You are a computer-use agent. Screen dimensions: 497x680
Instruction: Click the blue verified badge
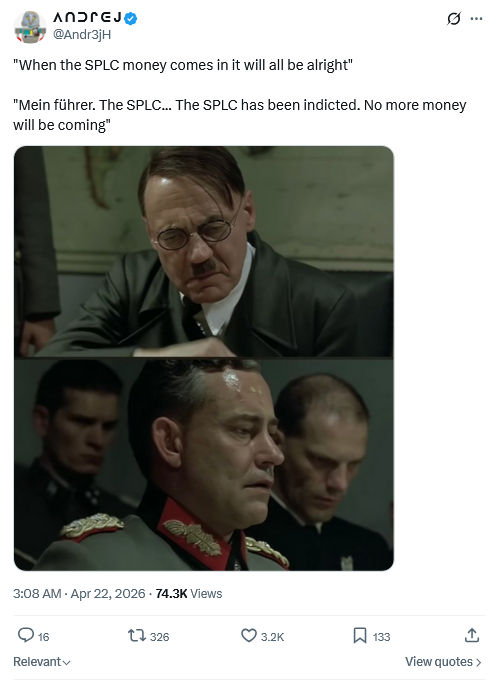(x=131, y=18)
